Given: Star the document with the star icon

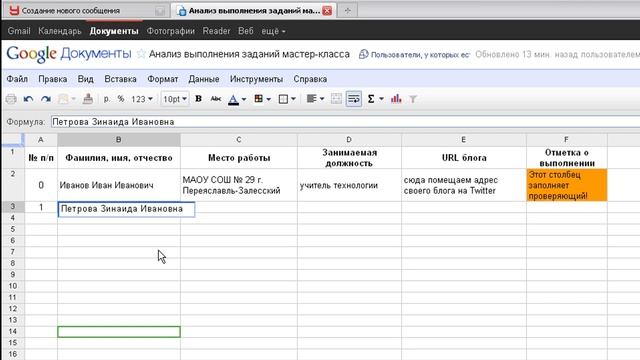Looking at the screenshot, I should coord(141,54).
